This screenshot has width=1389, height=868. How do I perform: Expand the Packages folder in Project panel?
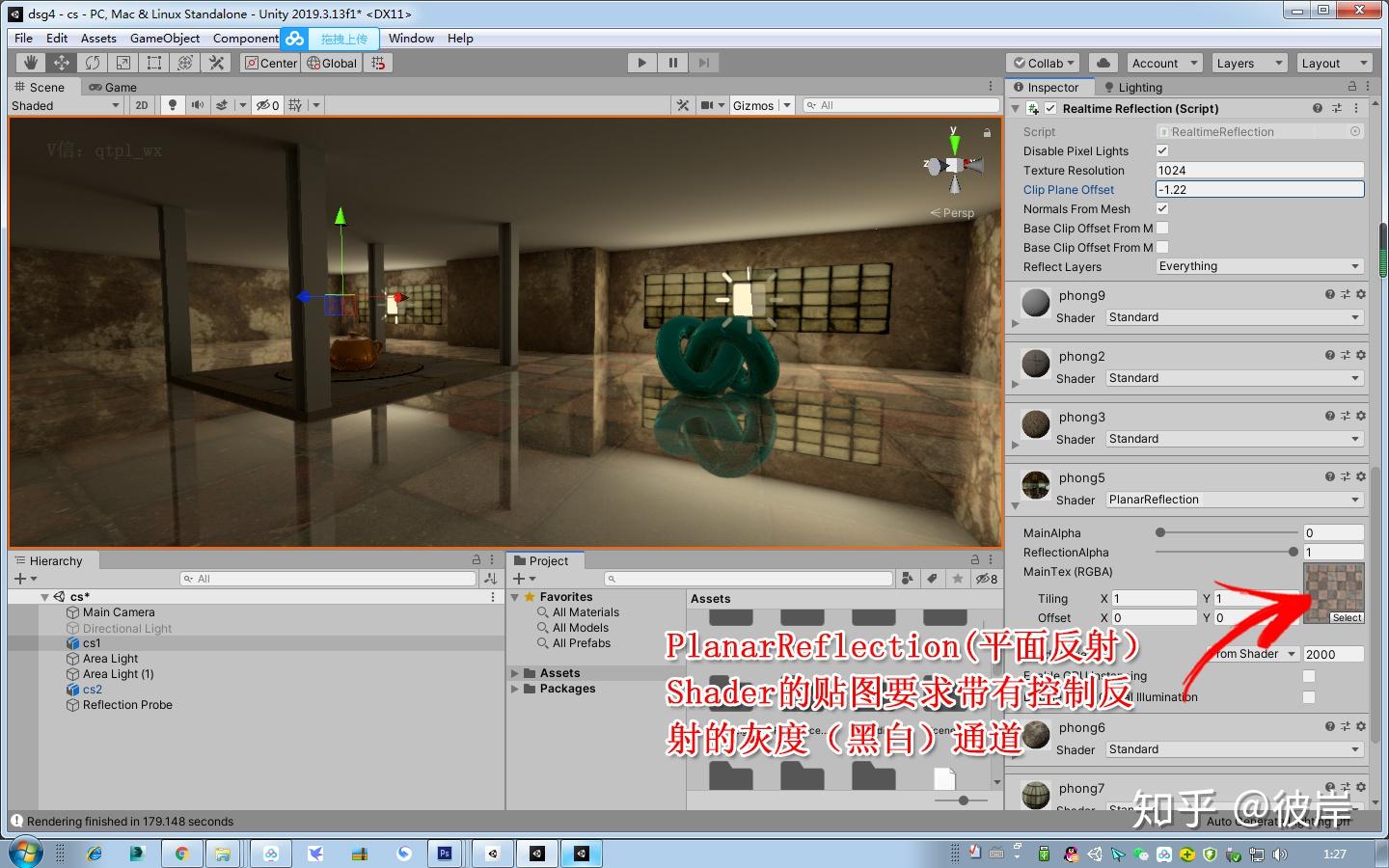point(516,689)
